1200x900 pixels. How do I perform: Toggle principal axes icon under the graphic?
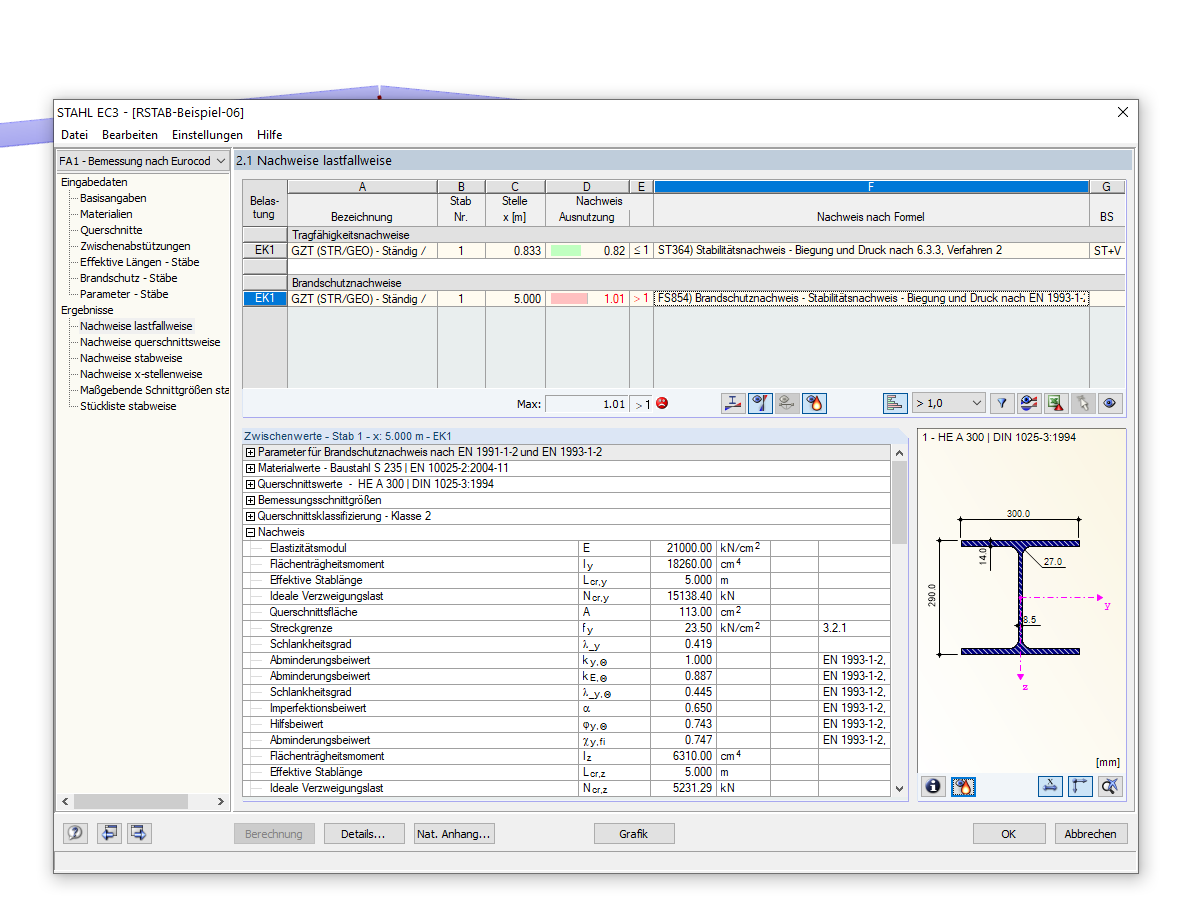click(x=1080, y=786)
